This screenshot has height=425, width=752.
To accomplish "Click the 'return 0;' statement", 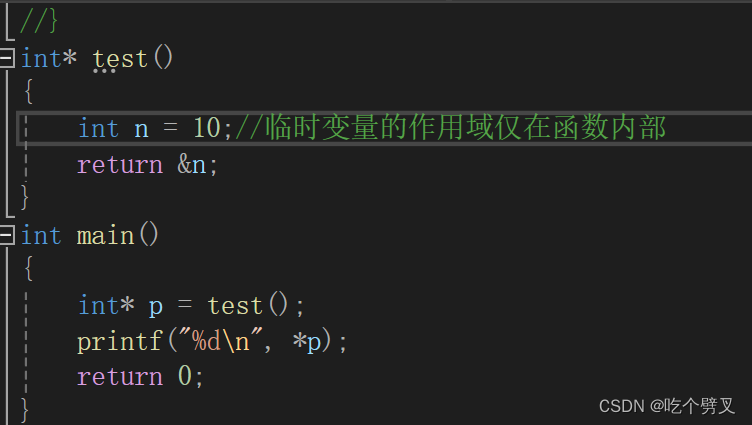I will (x=140, y=377).
